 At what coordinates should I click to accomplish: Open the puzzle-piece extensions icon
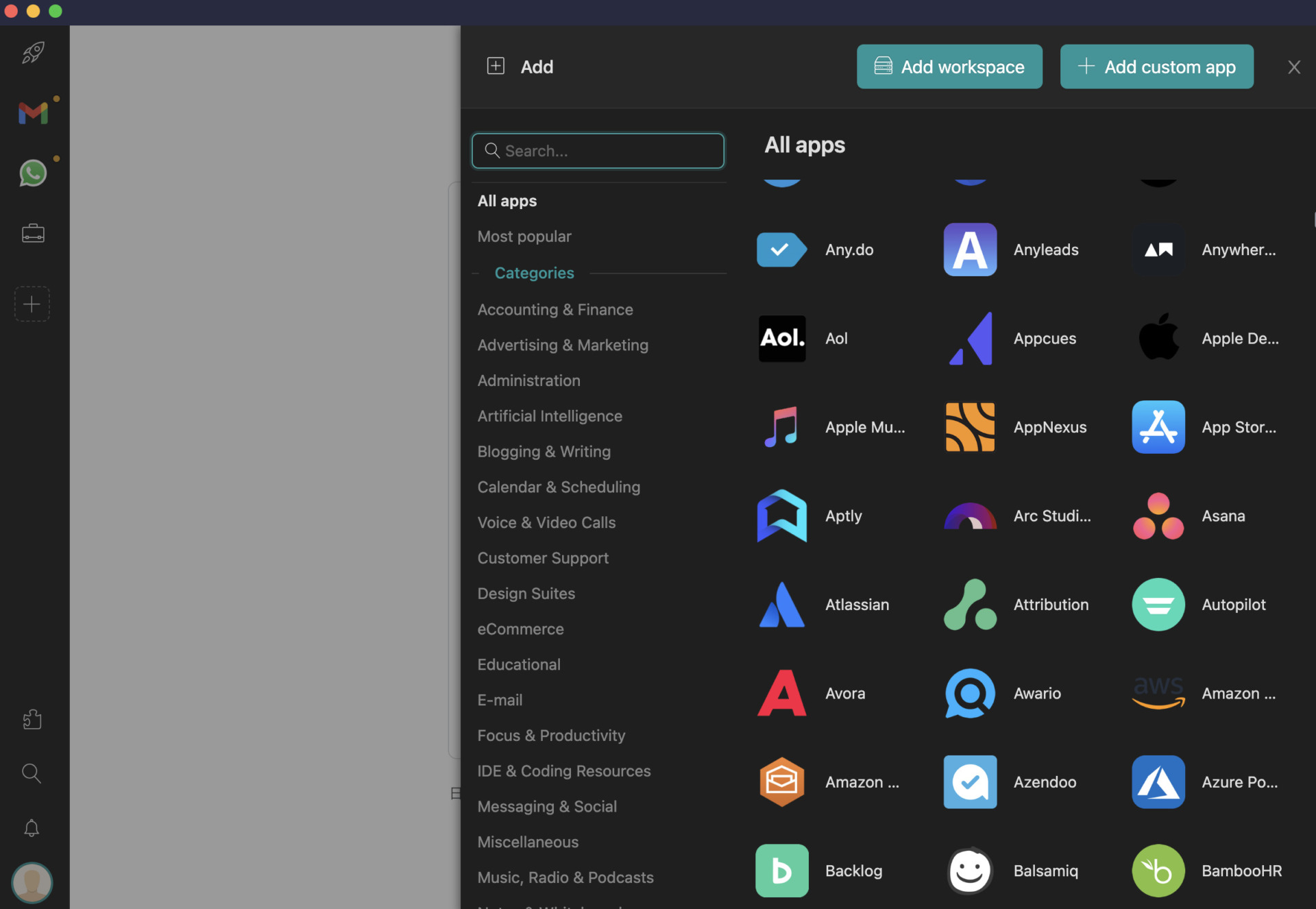(x=32, y=719)
